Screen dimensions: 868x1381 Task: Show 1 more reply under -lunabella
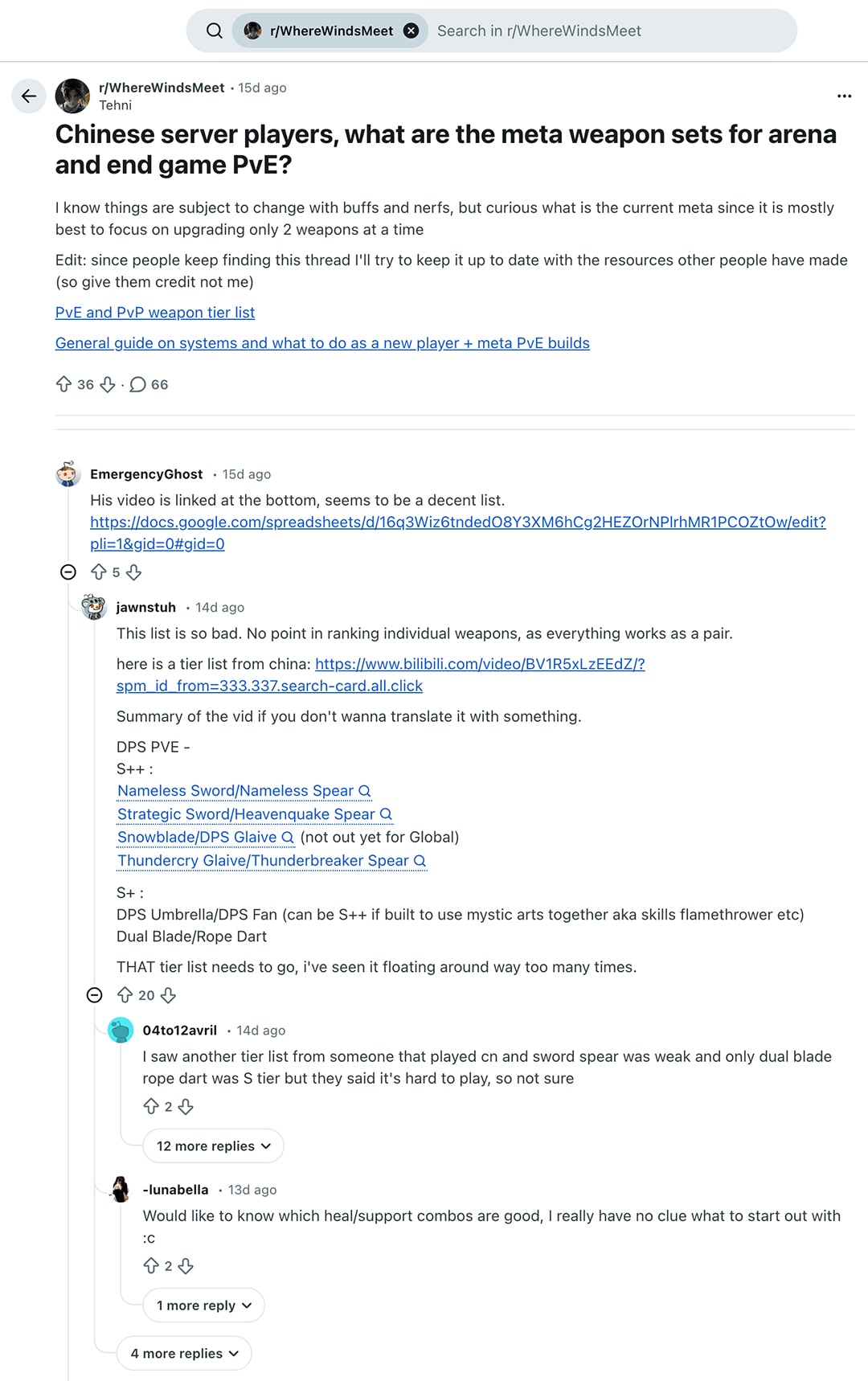[203, 1305]
